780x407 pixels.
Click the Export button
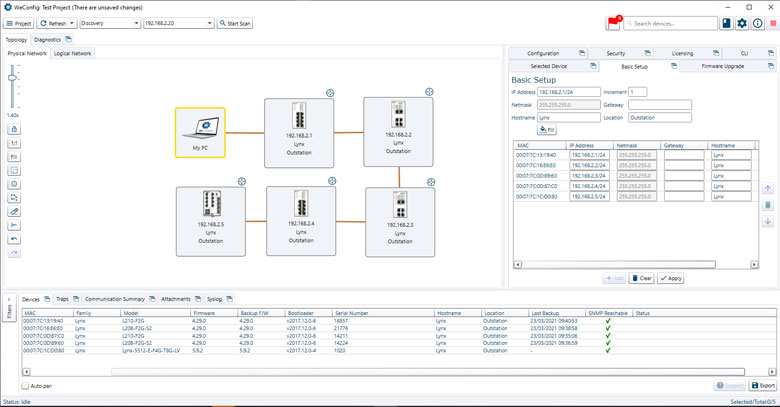(763, 385)
